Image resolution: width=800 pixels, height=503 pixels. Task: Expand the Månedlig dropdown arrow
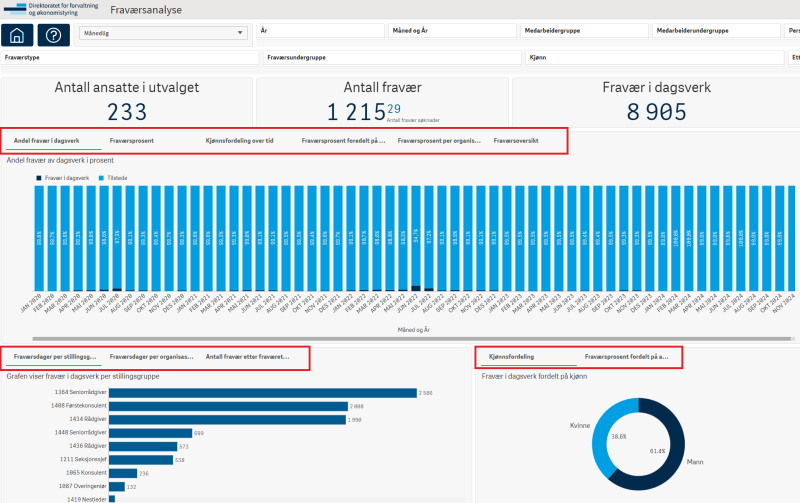[240, 33]
